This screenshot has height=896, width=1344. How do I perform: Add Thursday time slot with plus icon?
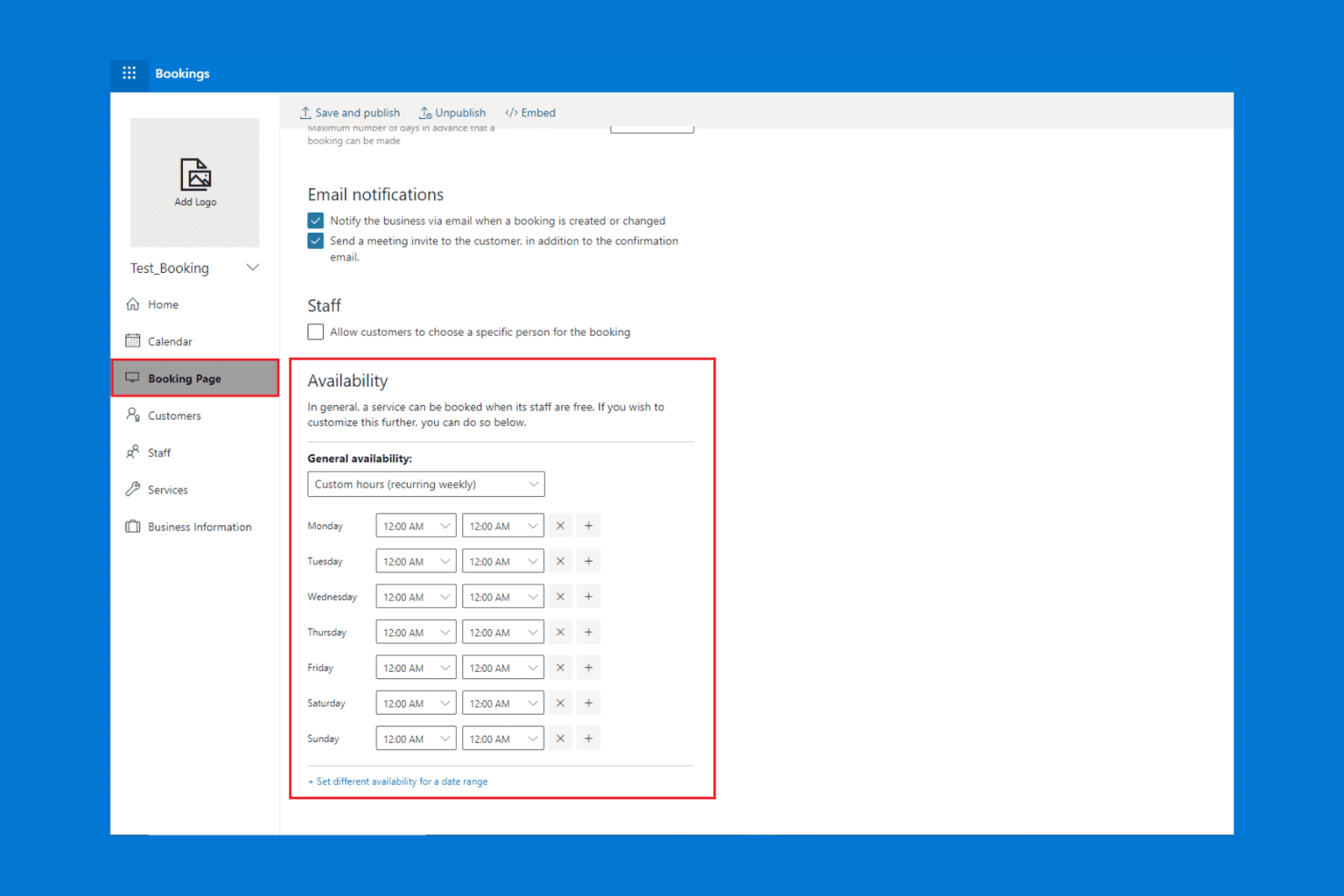(x=589, y=633)
